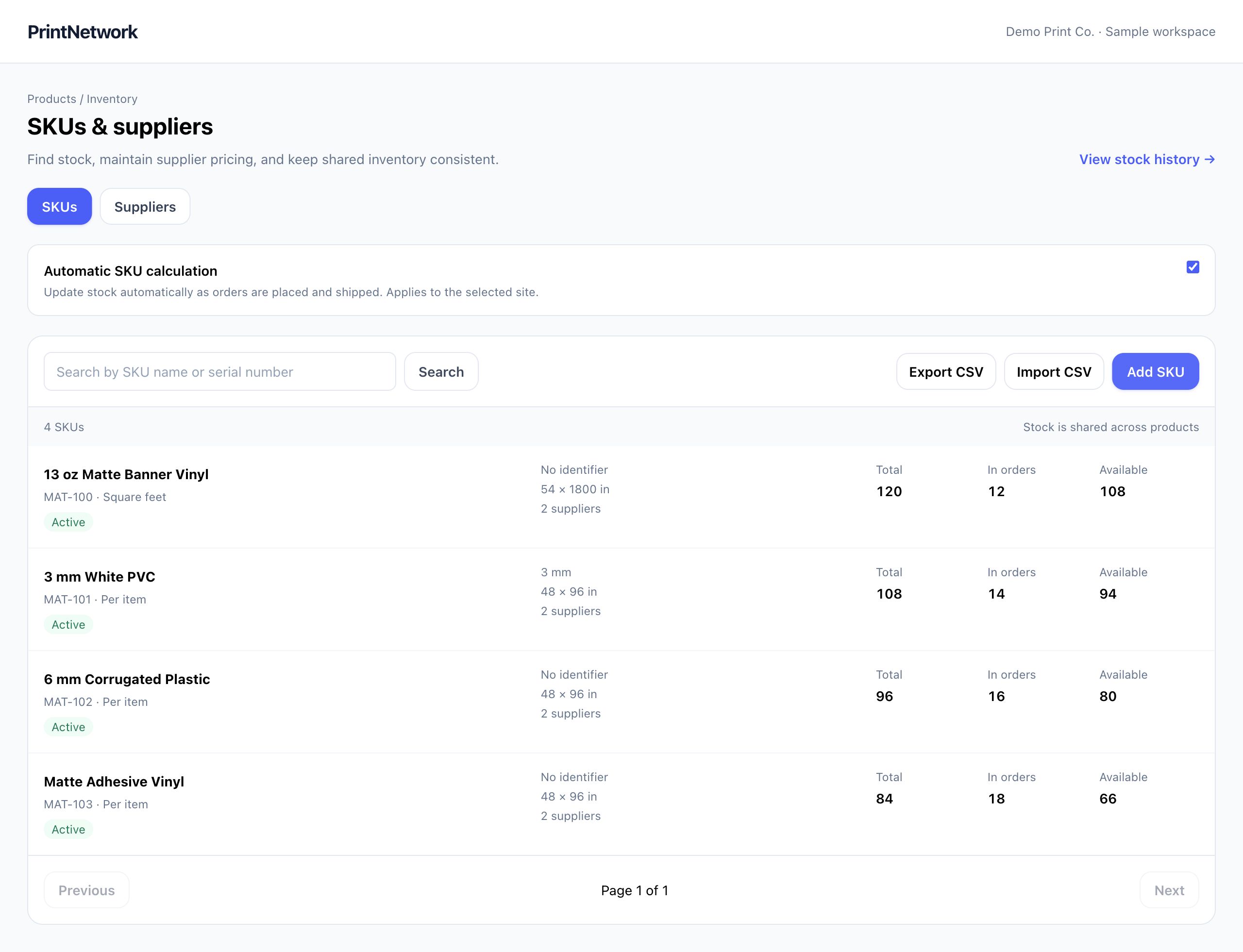Click '3 mm' identifier for White PVC

click(555, 572)
